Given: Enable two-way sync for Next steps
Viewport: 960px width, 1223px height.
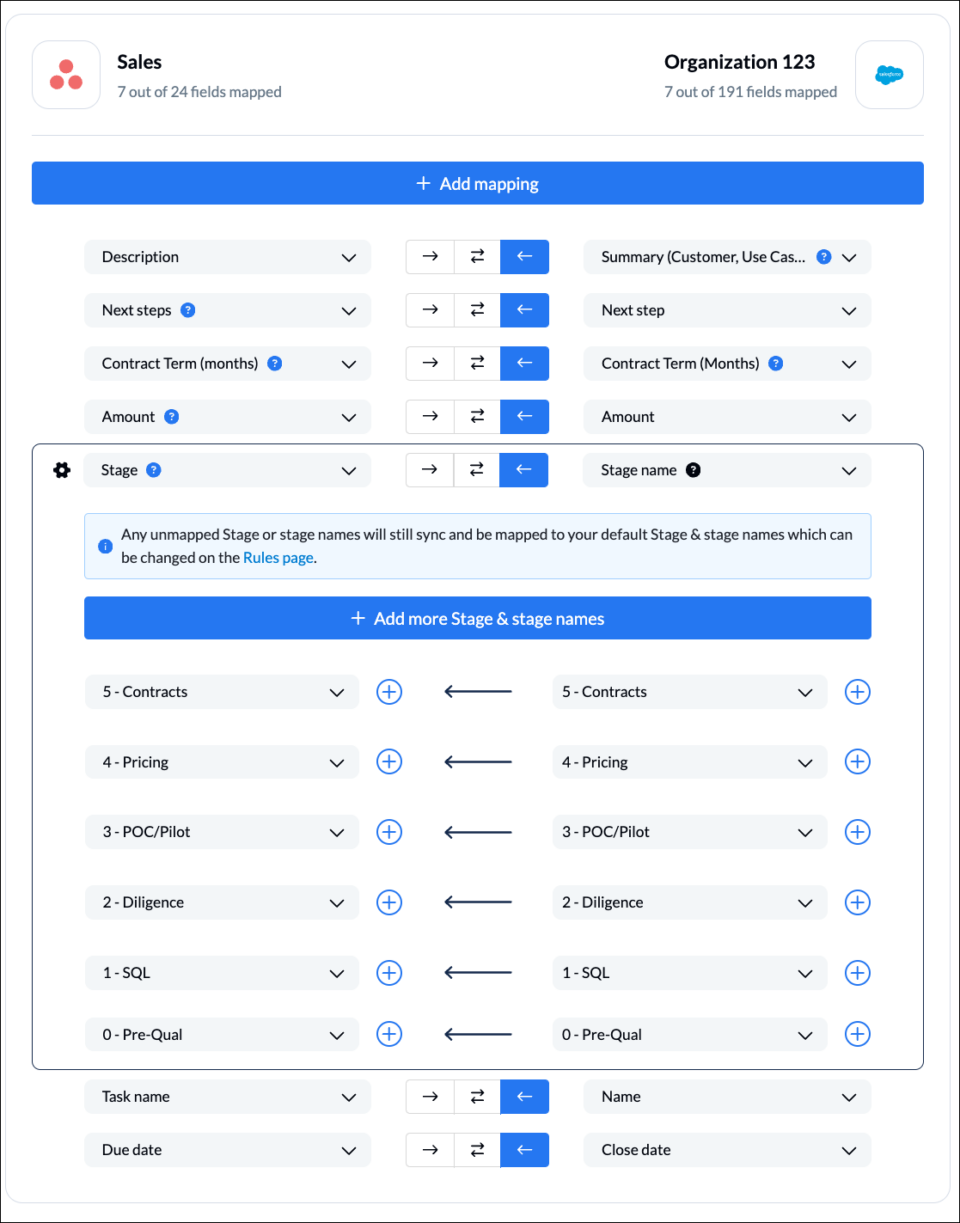Looking at the screenshot, I should click(476, 310).
